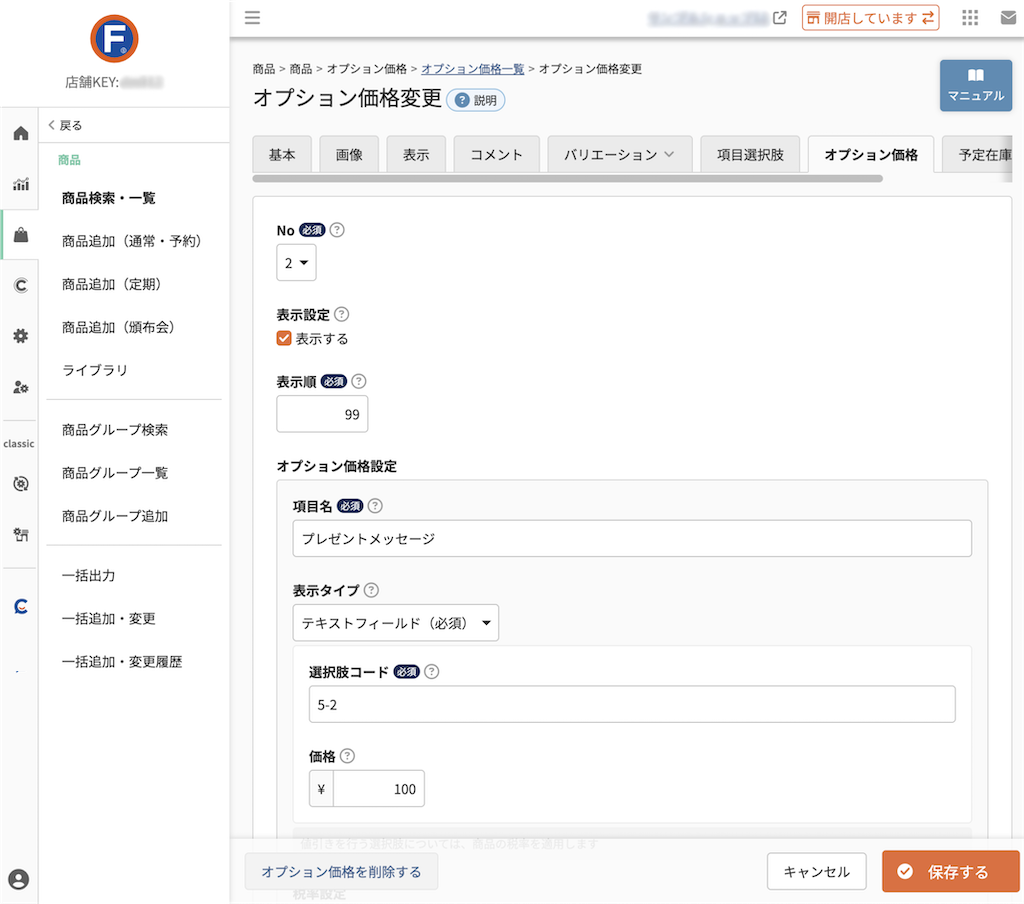
Task: Click the キャンセル button
Action: pyautogui.click(x=817, y=871)
